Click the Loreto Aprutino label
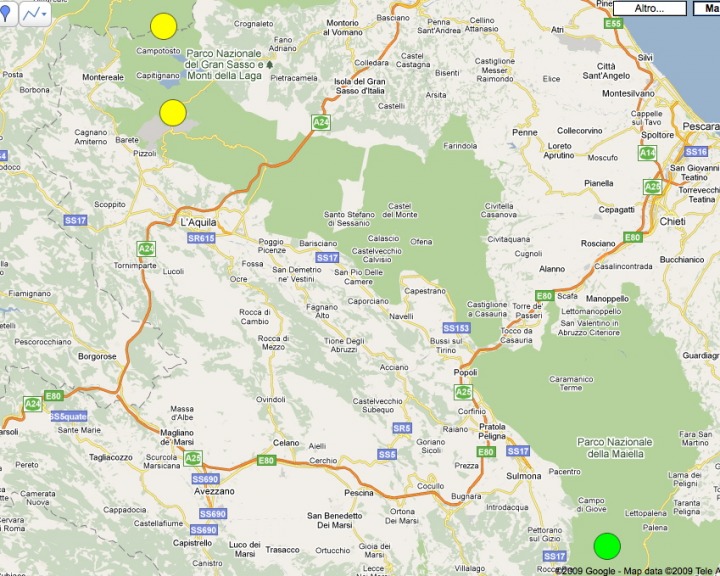This screenshot has width=720, height=576. [559, 151]
